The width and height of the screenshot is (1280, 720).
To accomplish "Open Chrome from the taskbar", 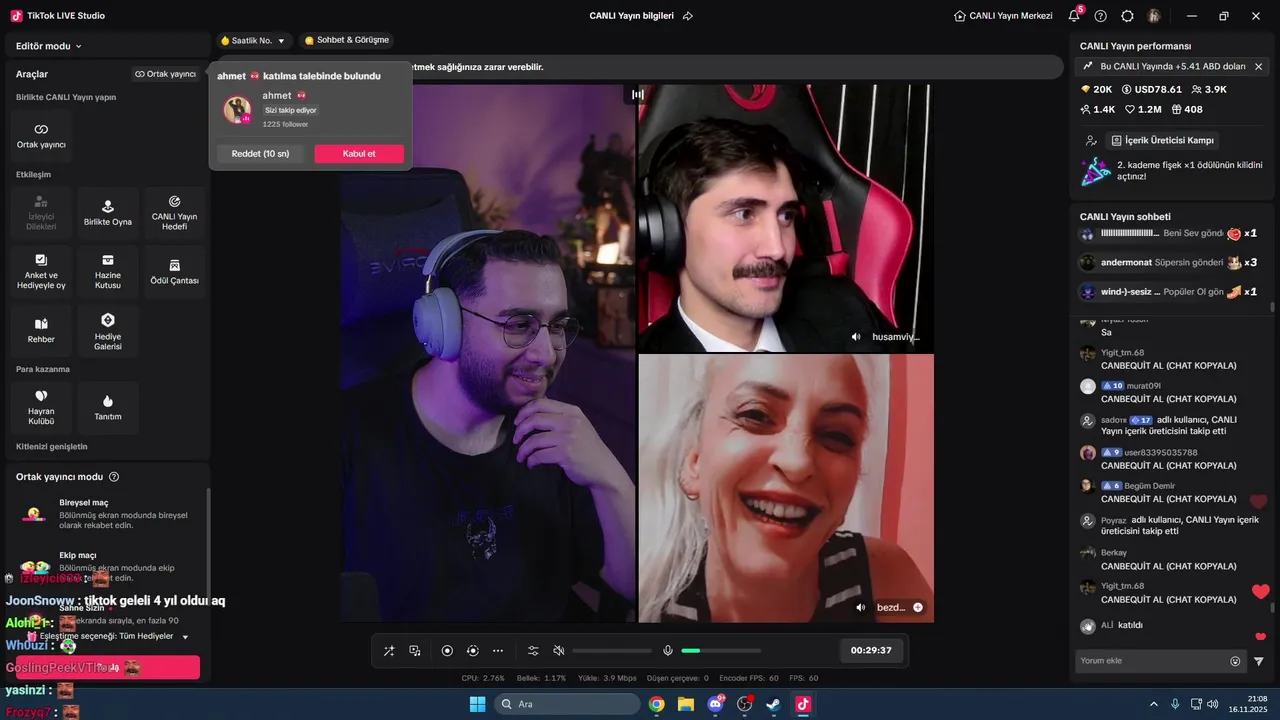I will pyautogui.click(x=656, y=704).
